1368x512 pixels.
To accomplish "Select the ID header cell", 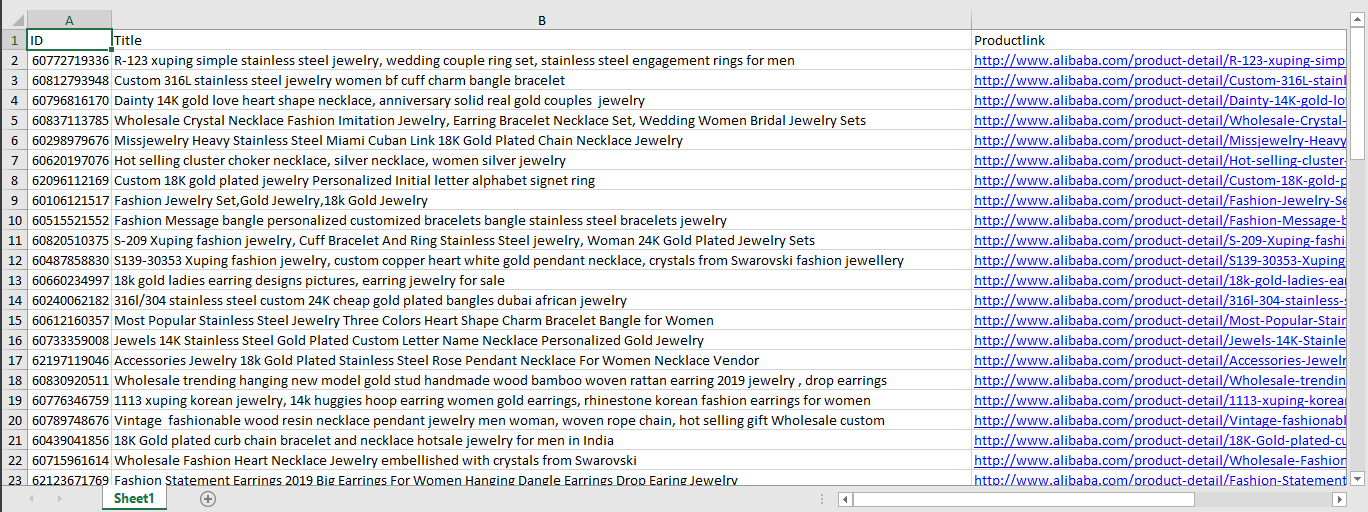I will pos(69,40).
